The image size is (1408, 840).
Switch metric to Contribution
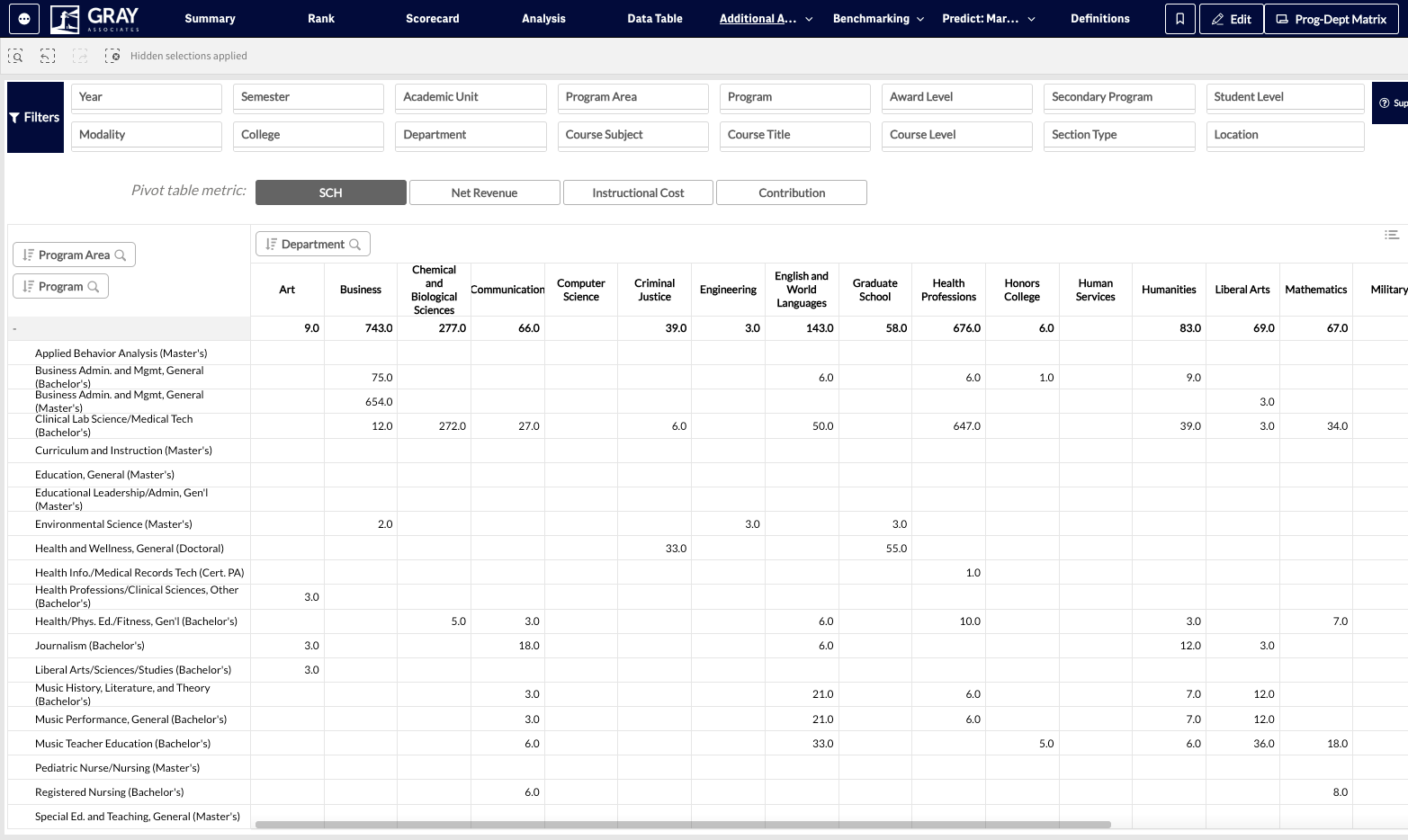792,192
